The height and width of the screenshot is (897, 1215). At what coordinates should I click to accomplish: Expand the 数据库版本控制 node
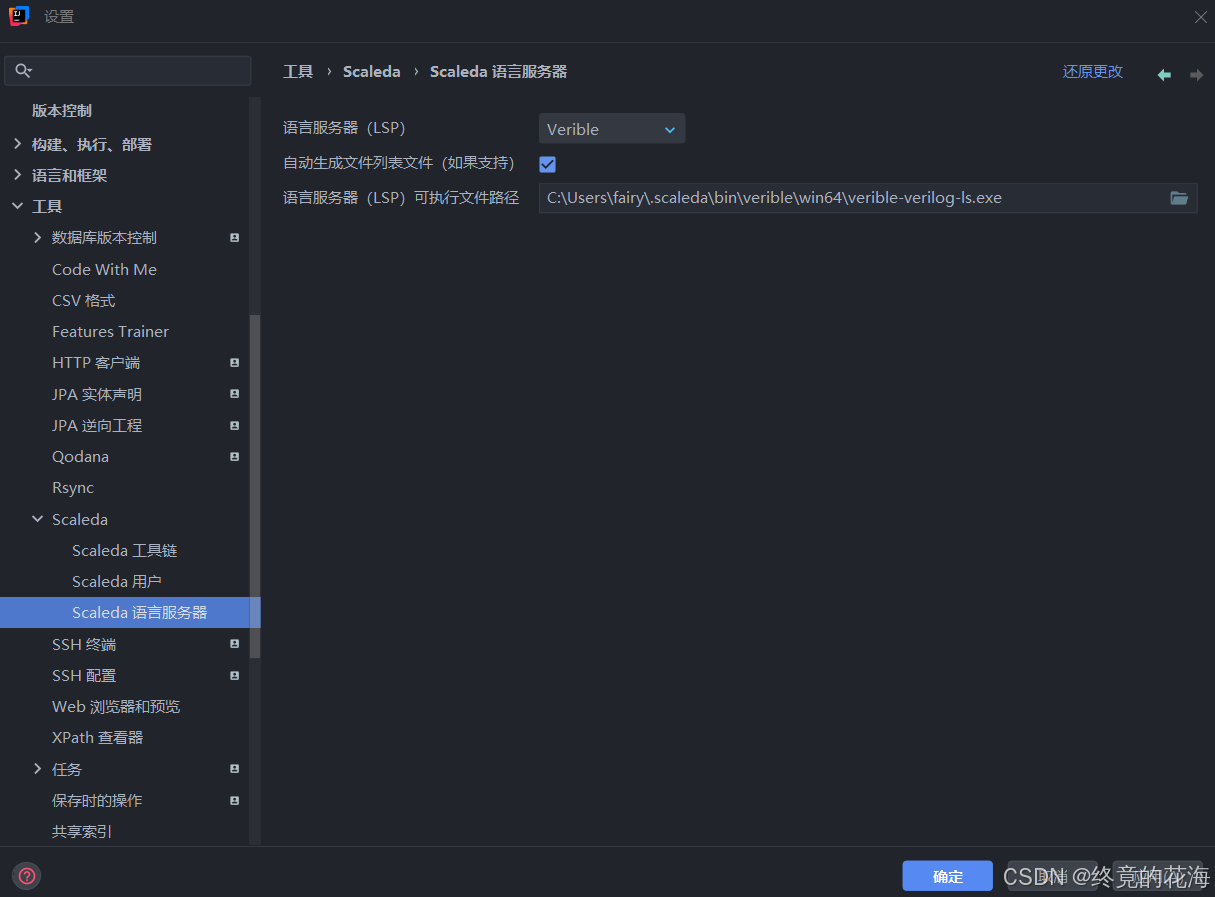tap(38, 238)
